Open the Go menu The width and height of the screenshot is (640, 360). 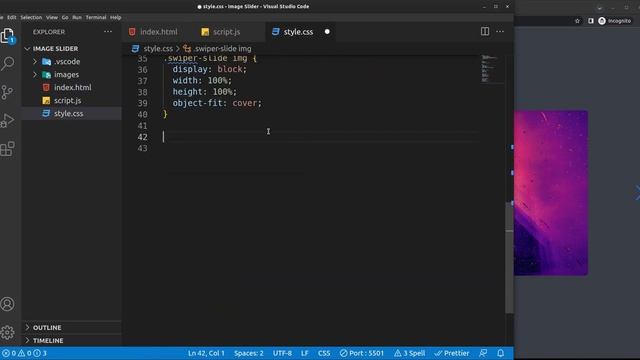click(65, 17)
